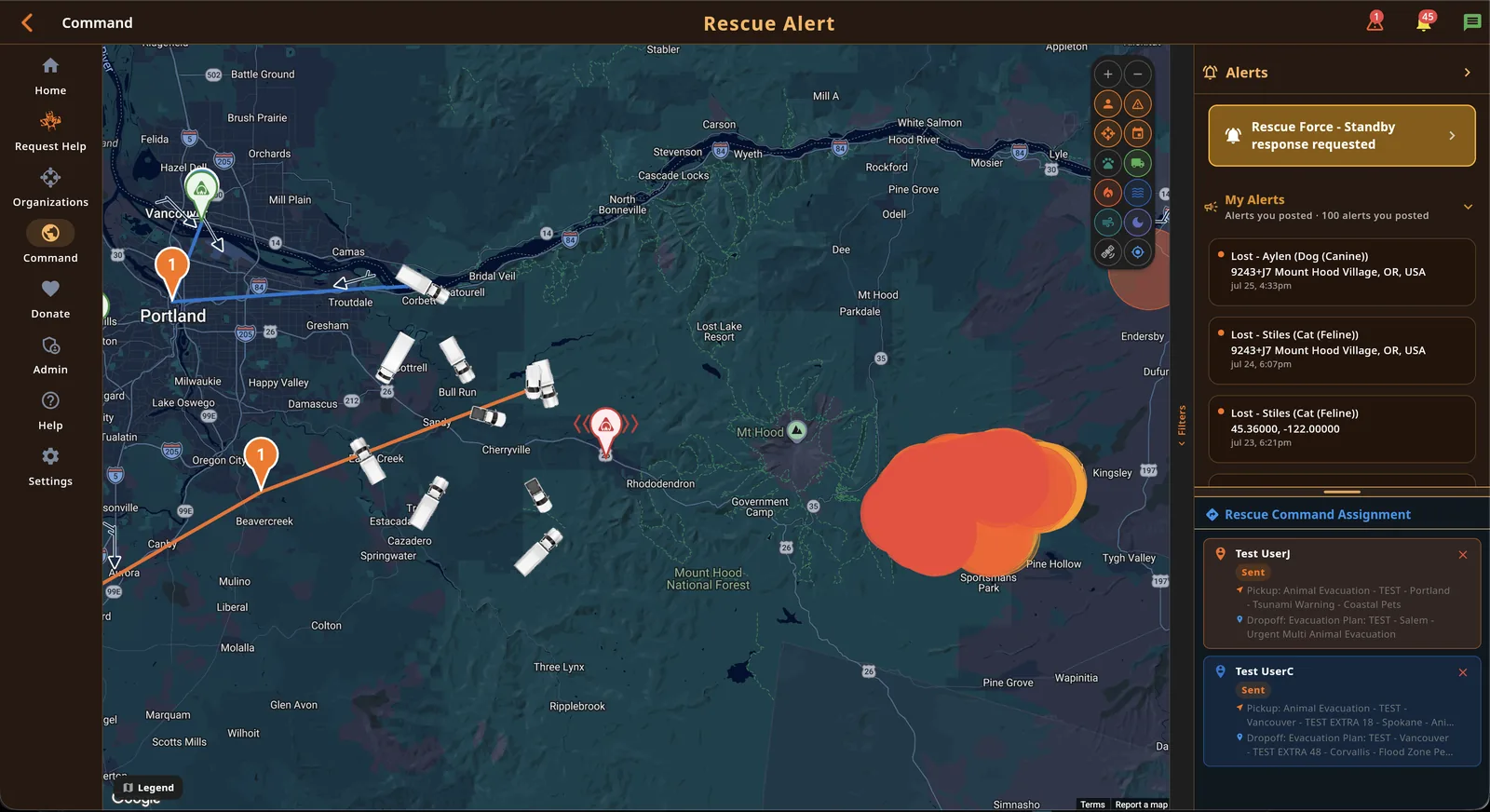The height and width of the screenshot is (812, 1490).
Task: Switch to satellite map view
Action: (1107, 252)
